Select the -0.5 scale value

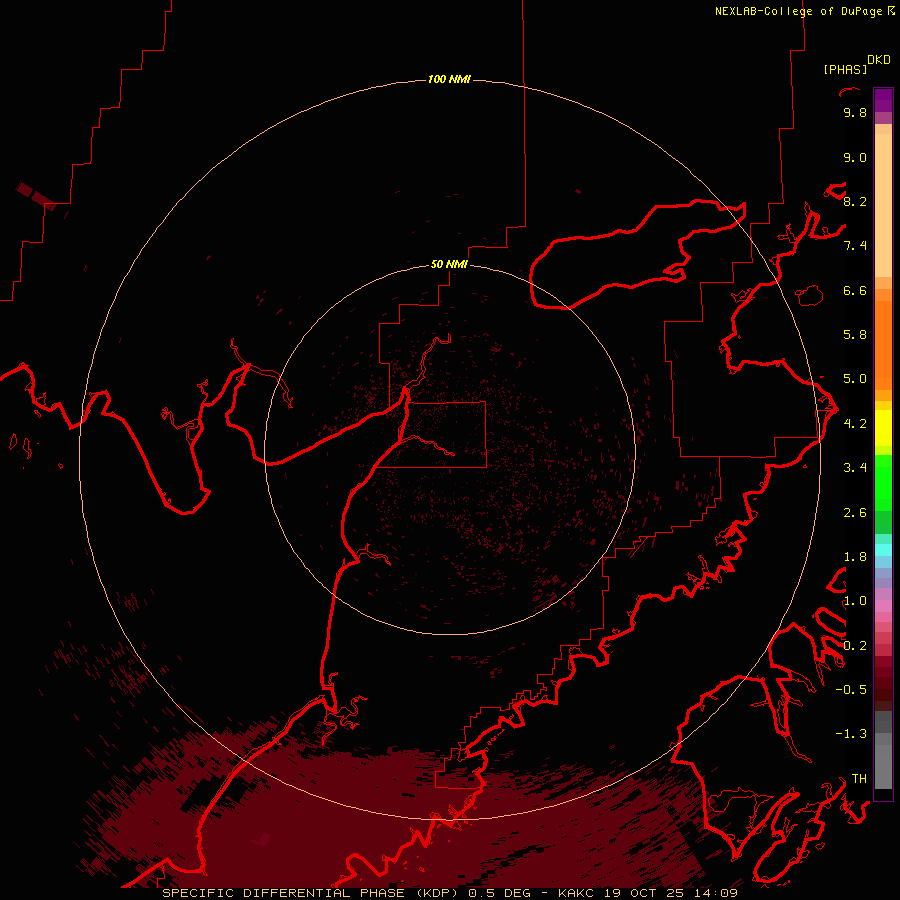[x=851, y=690]
